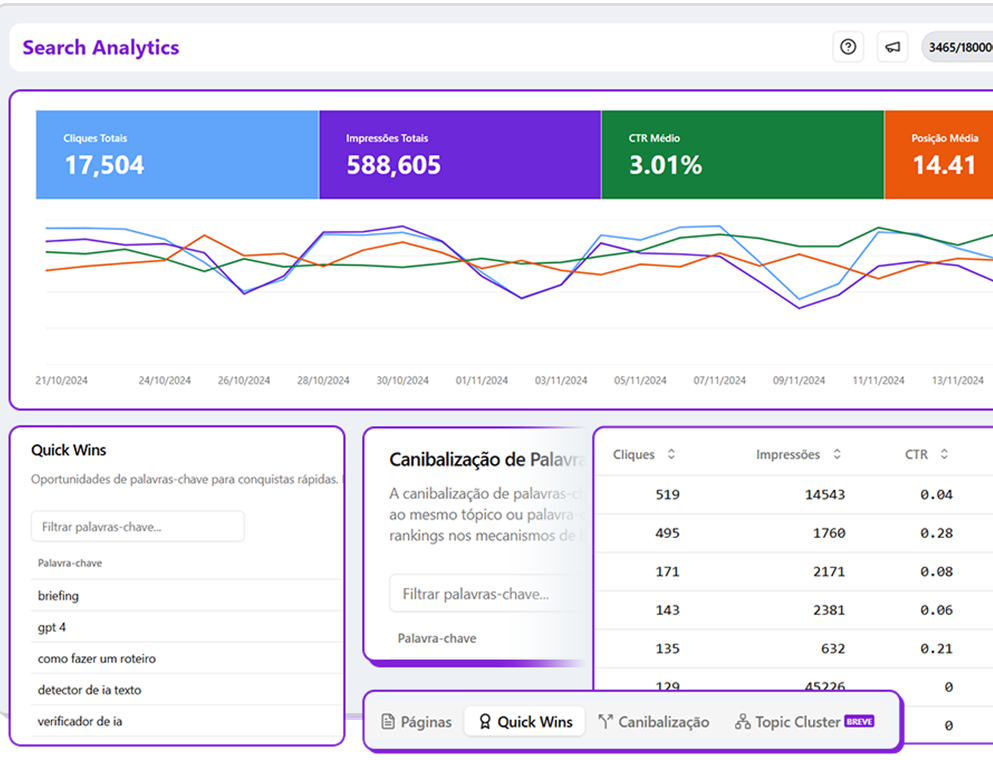The width and height of the screenshot is (993, 760).
Task: Click the Topic Cluster network icon
Action: 742,722
